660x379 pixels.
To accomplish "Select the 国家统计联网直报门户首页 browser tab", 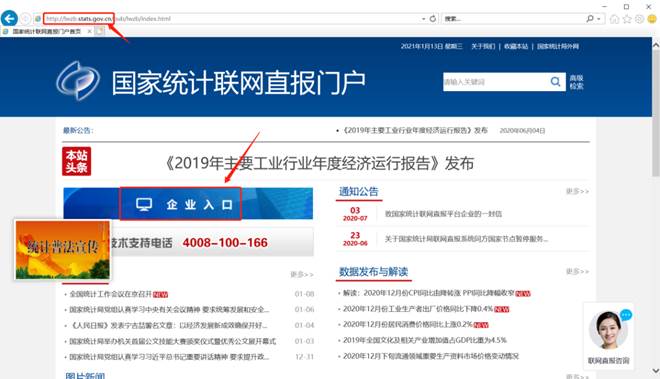I will pyautogui.click(x=47, y=31).
